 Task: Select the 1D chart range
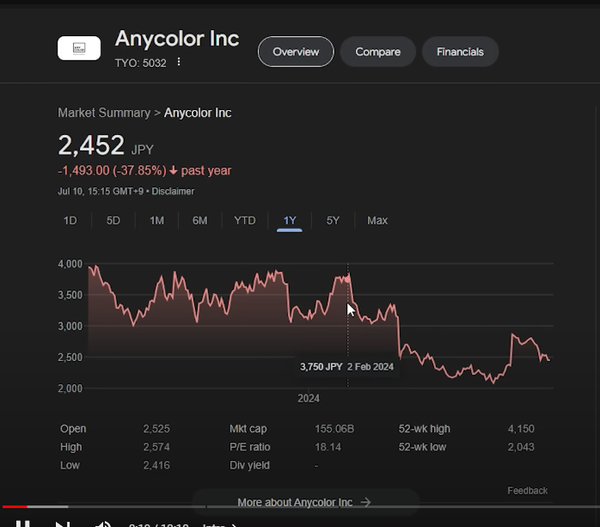[70, 220]
